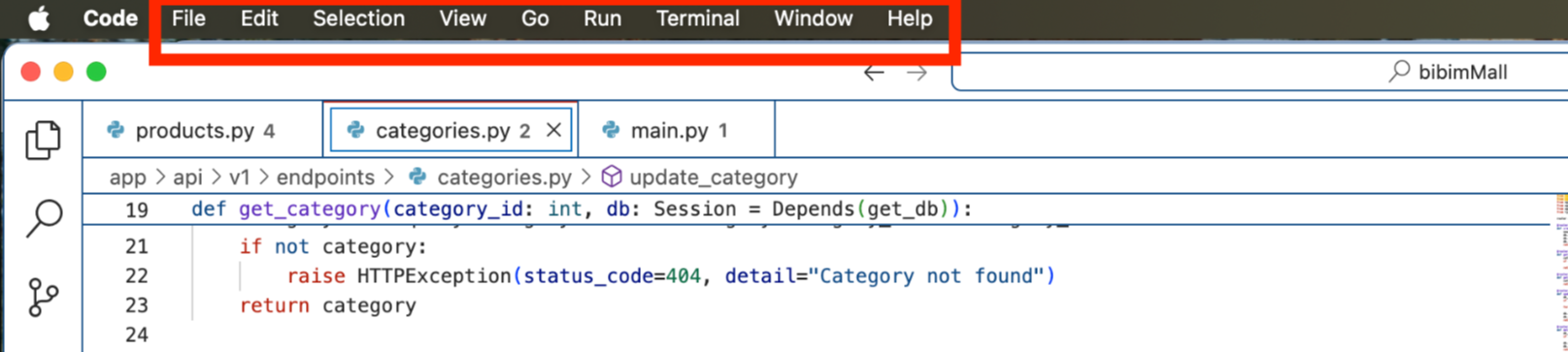Open the Run menu
Image resolution: width=1568 pixels, height=352 pixels.
tap(602, 18)
